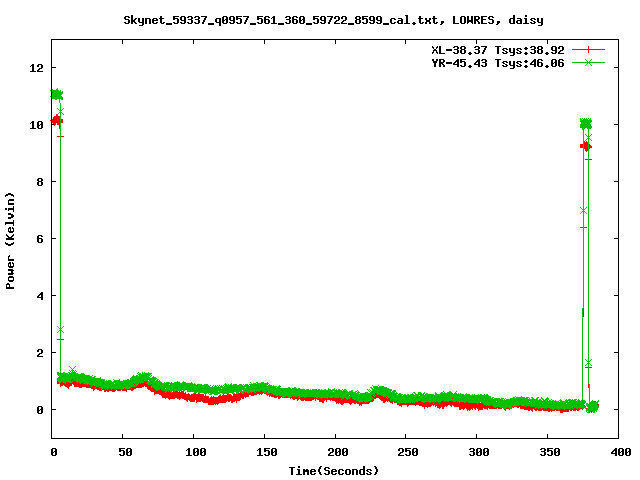
Task: Click green calibration cluster near 11 K at start
Action: coord(57,94)
